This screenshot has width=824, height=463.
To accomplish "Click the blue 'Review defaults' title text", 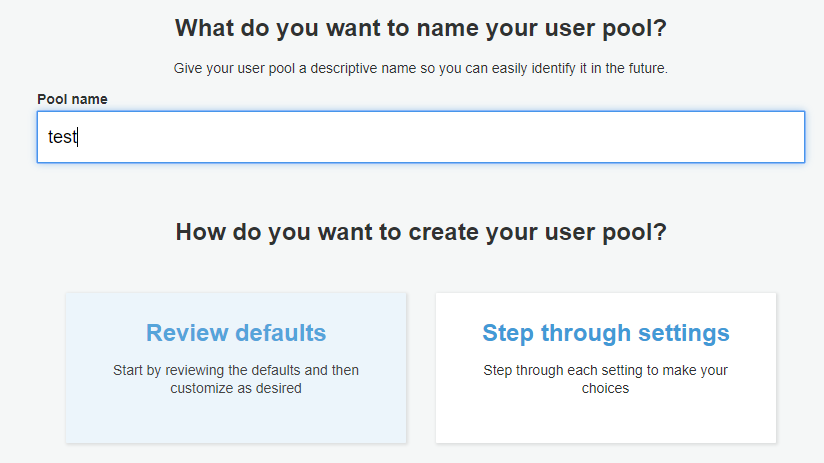I will (236, 333).
